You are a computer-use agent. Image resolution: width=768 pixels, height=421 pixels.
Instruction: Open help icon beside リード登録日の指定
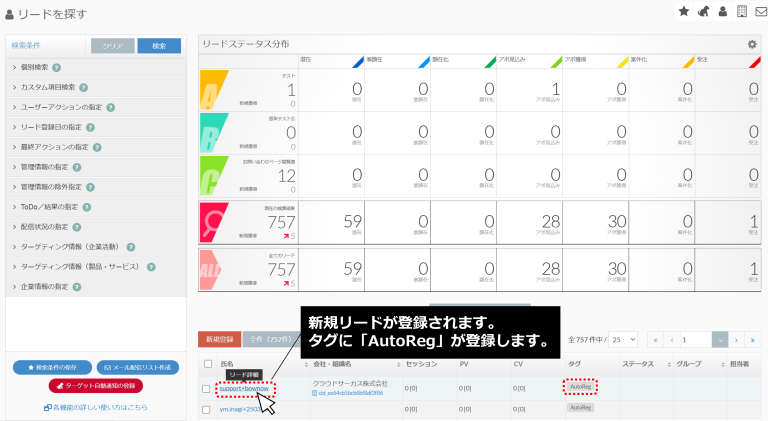(x=90, y=127)
